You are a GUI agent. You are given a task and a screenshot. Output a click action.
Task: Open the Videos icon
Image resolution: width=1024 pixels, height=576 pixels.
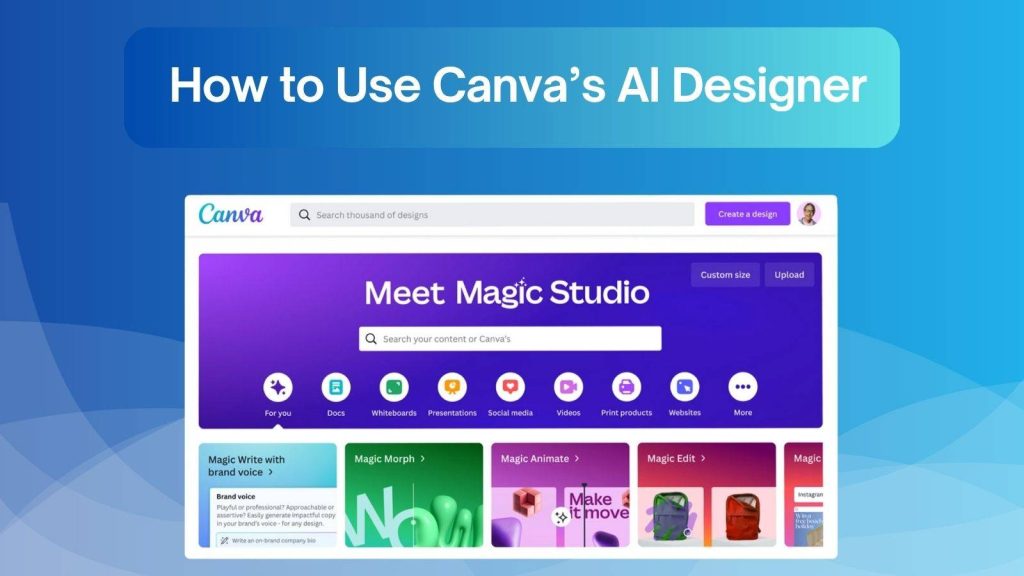[x=568, y=385]
